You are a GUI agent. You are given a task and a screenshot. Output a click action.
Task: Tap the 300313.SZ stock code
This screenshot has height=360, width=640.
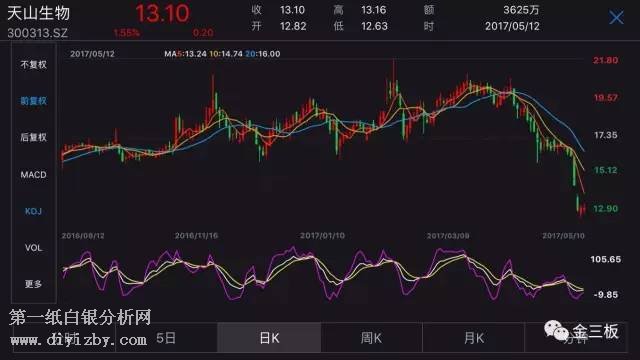click(x=38, y=33)
